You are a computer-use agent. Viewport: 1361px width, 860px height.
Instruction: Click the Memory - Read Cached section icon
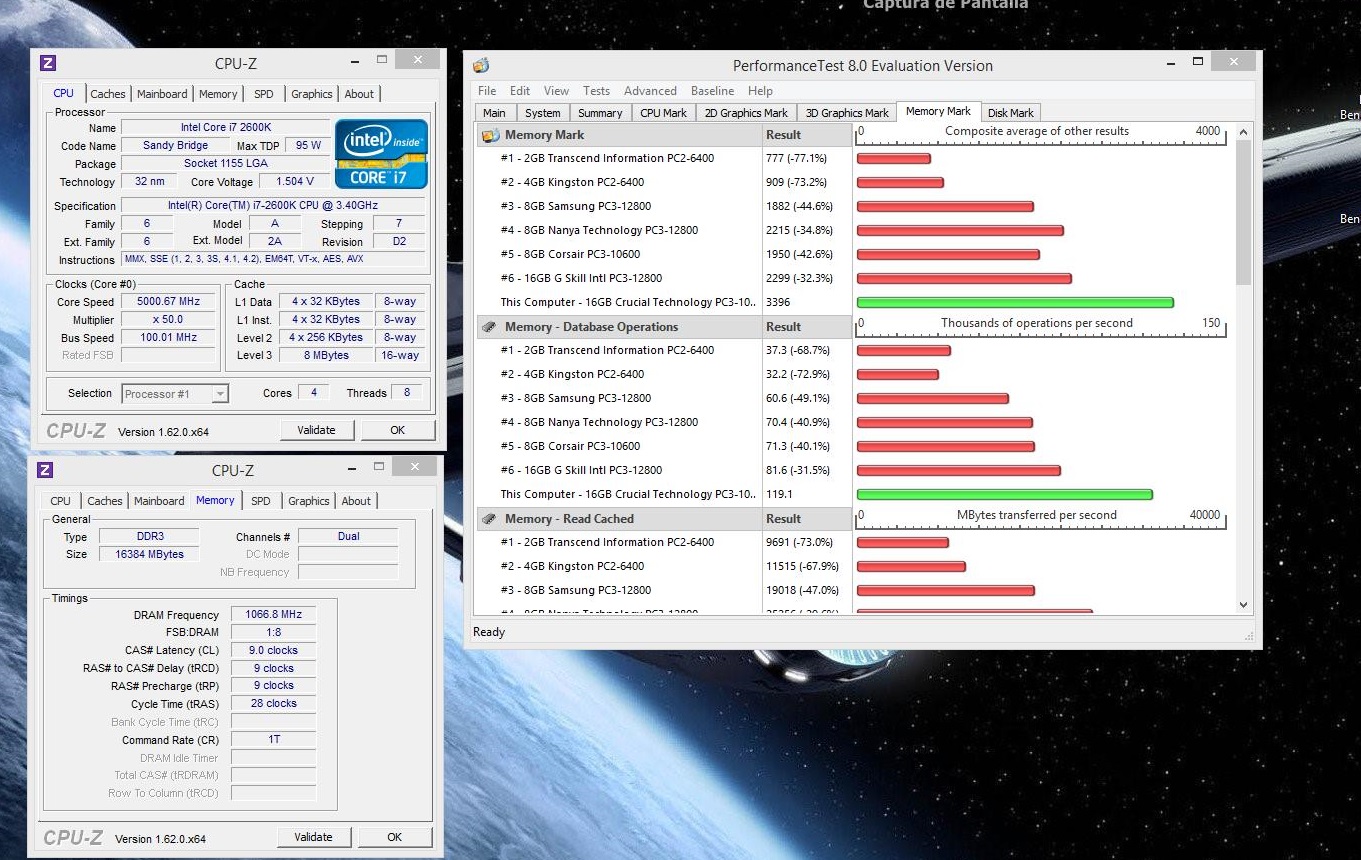(x=490, y=519)
